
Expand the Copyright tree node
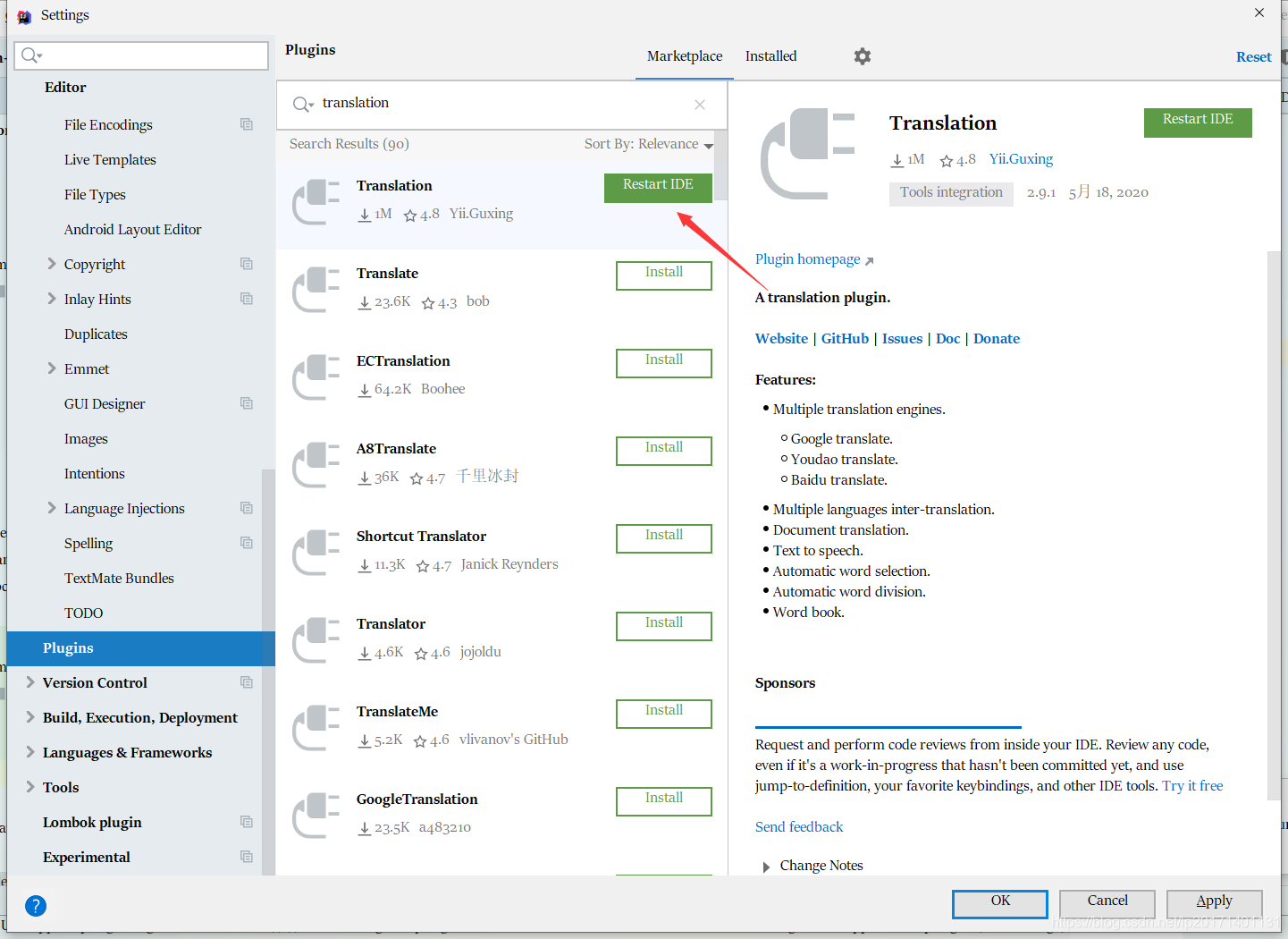(x=51, y=264)
